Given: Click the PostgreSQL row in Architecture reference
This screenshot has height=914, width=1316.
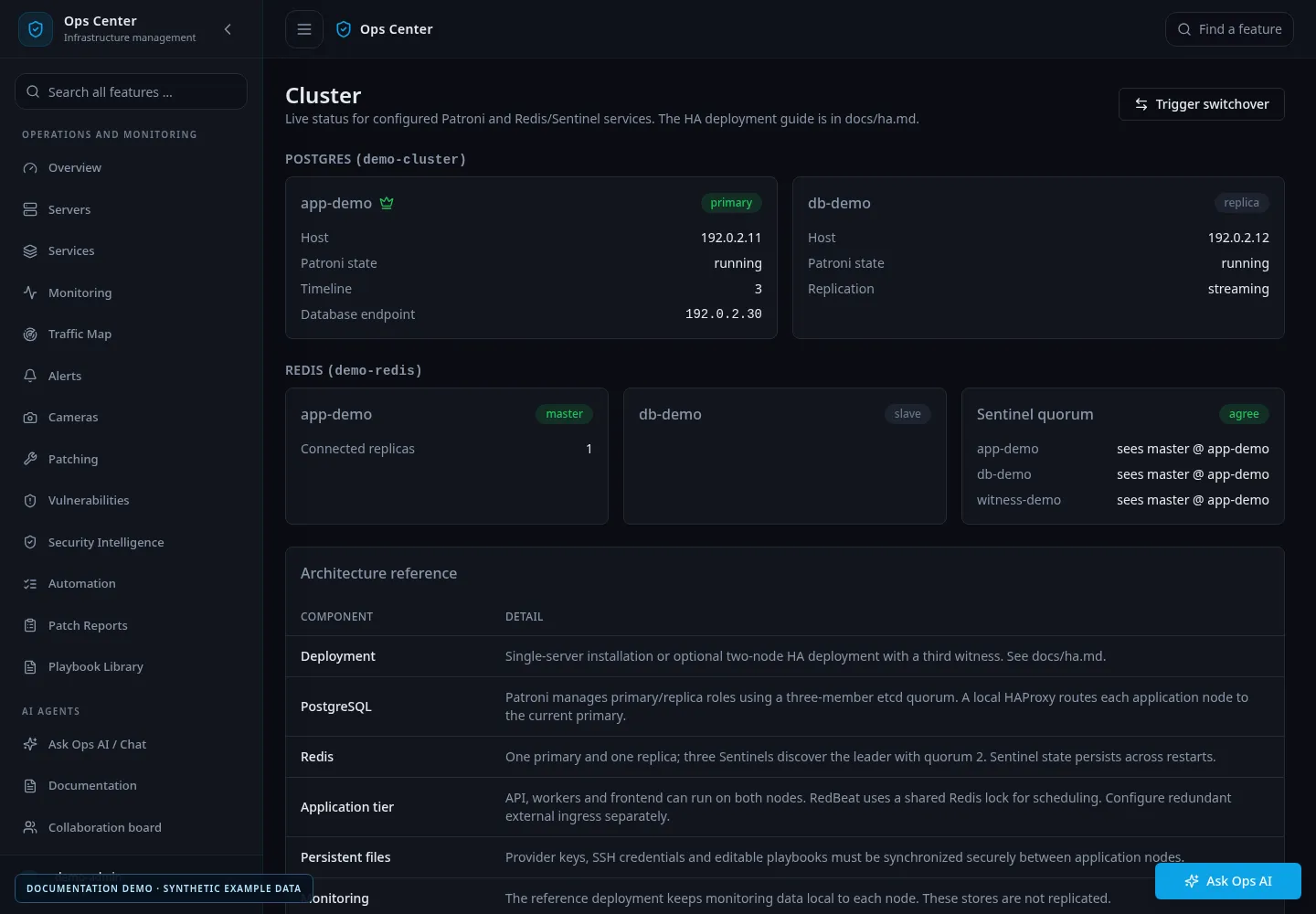Looking at the screenshot, I should point(785,707).
